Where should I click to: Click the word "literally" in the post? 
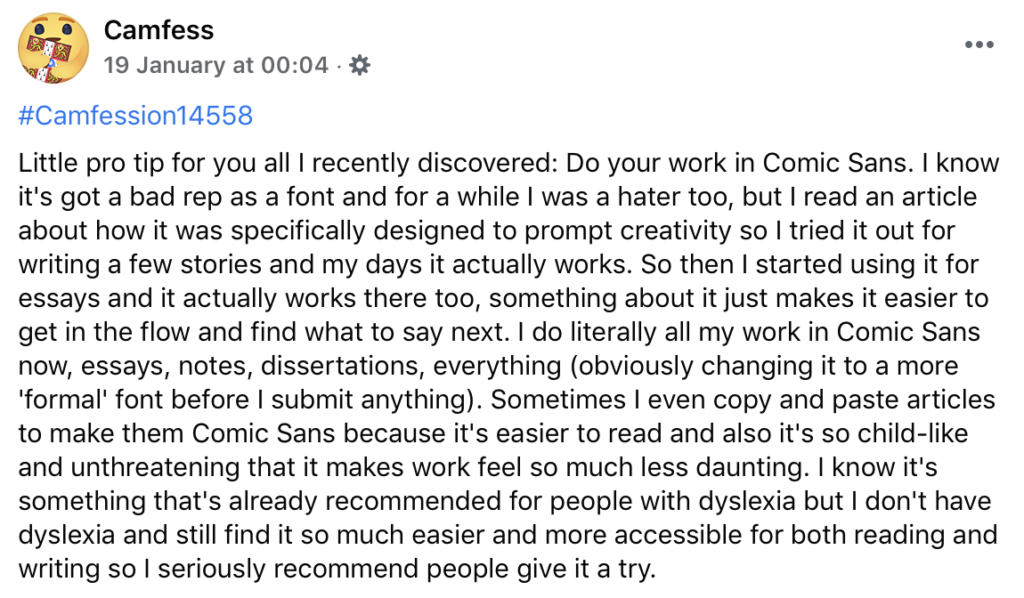point(613,332)
